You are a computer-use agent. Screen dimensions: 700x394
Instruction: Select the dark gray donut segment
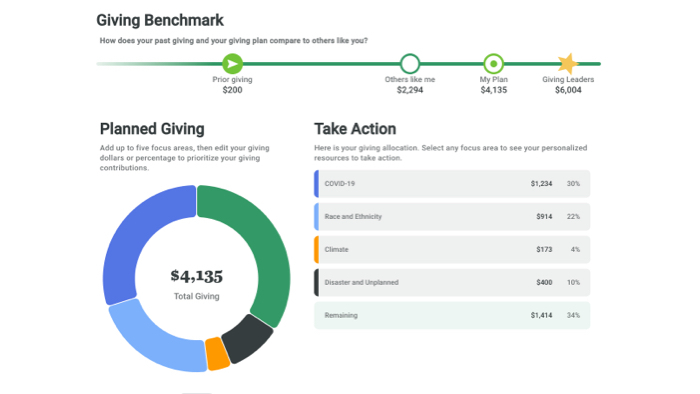tap(247, 339)
